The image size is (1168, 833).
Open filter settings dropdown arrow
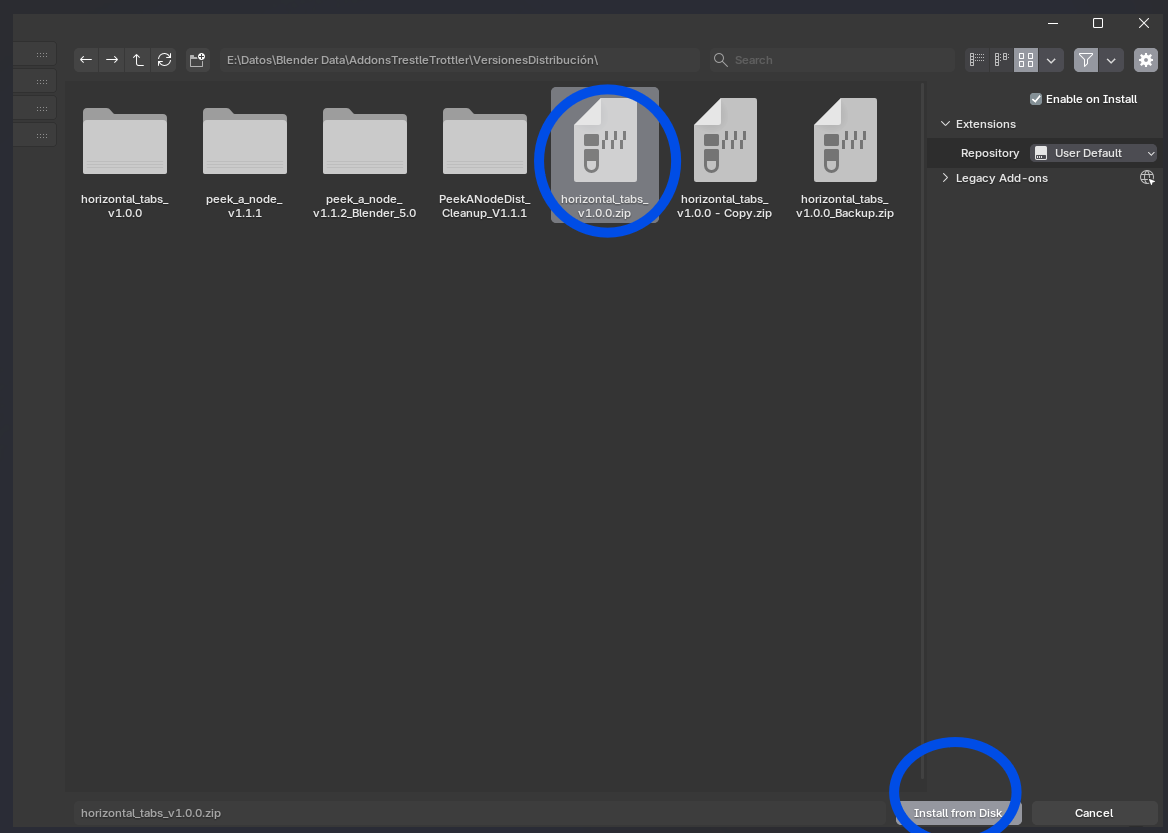coord(1111,60)
